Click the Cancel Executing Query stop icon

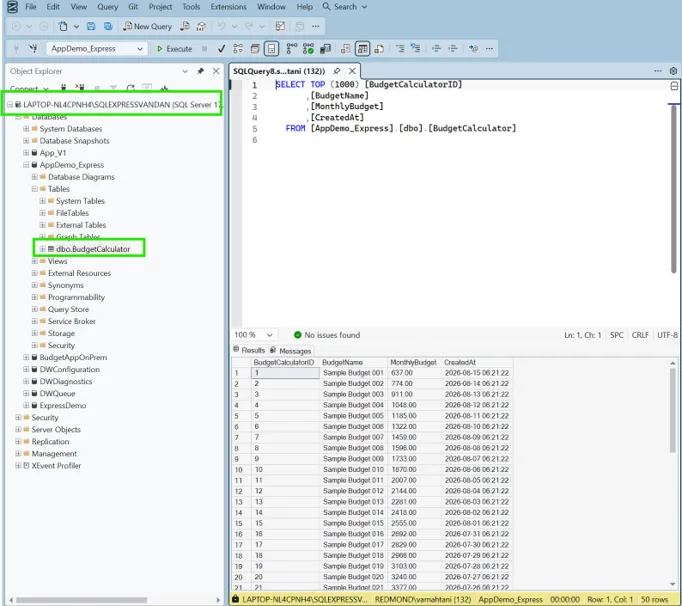pos(204,48)
